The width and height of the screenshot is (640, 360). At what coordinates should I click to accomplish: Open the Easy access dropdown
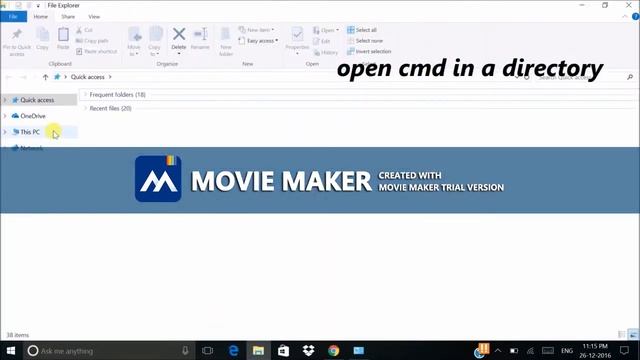coord(258,41)
